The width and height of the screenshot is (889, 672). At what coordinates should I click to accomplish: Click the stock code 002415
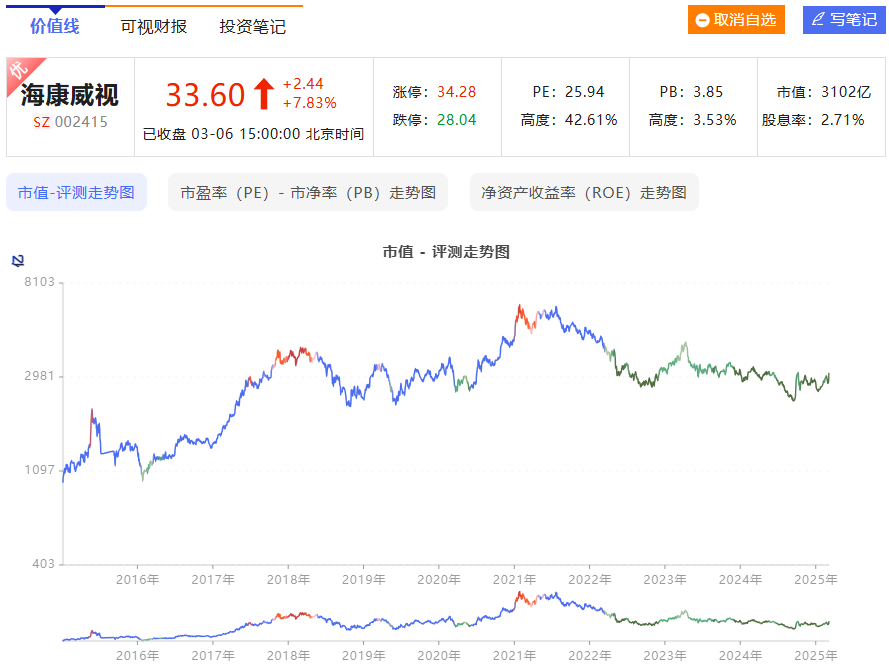[81, 122]
